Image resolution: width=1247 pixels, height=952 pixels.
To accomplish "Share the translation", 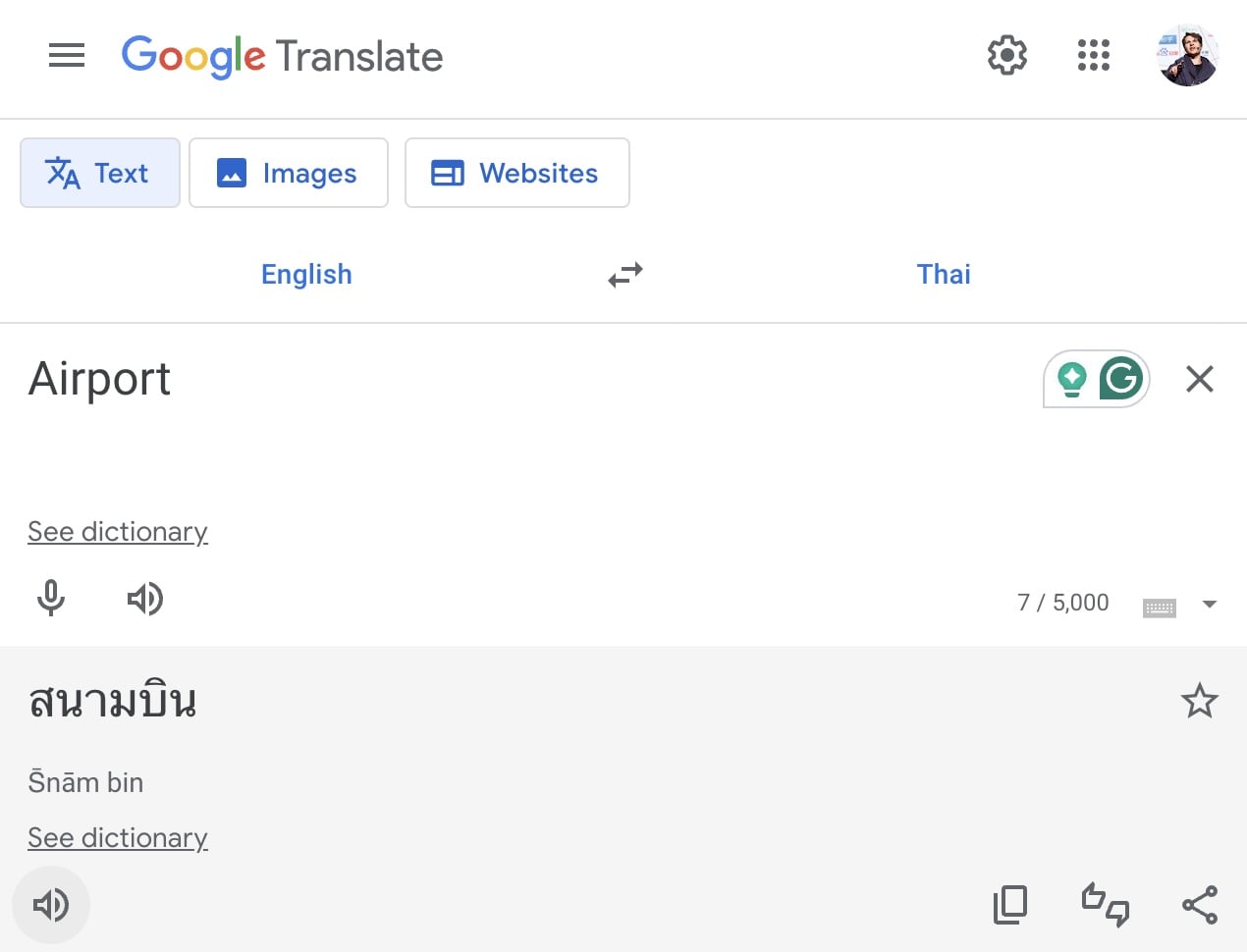I will (x=1200, y=905).
